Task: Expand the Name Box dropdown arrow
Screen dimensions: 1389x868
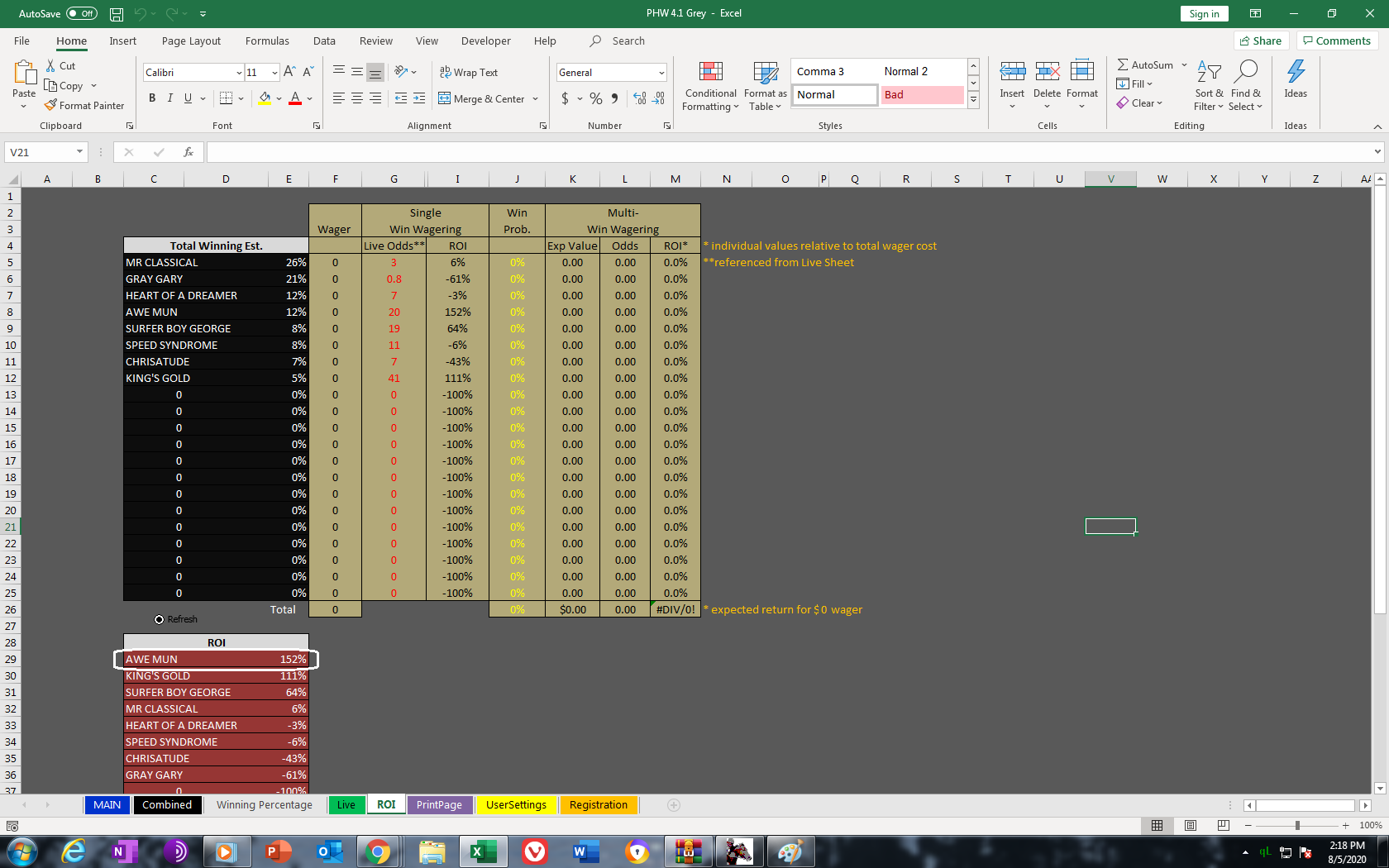Action: pyautogui.click(x=79, y=152)
